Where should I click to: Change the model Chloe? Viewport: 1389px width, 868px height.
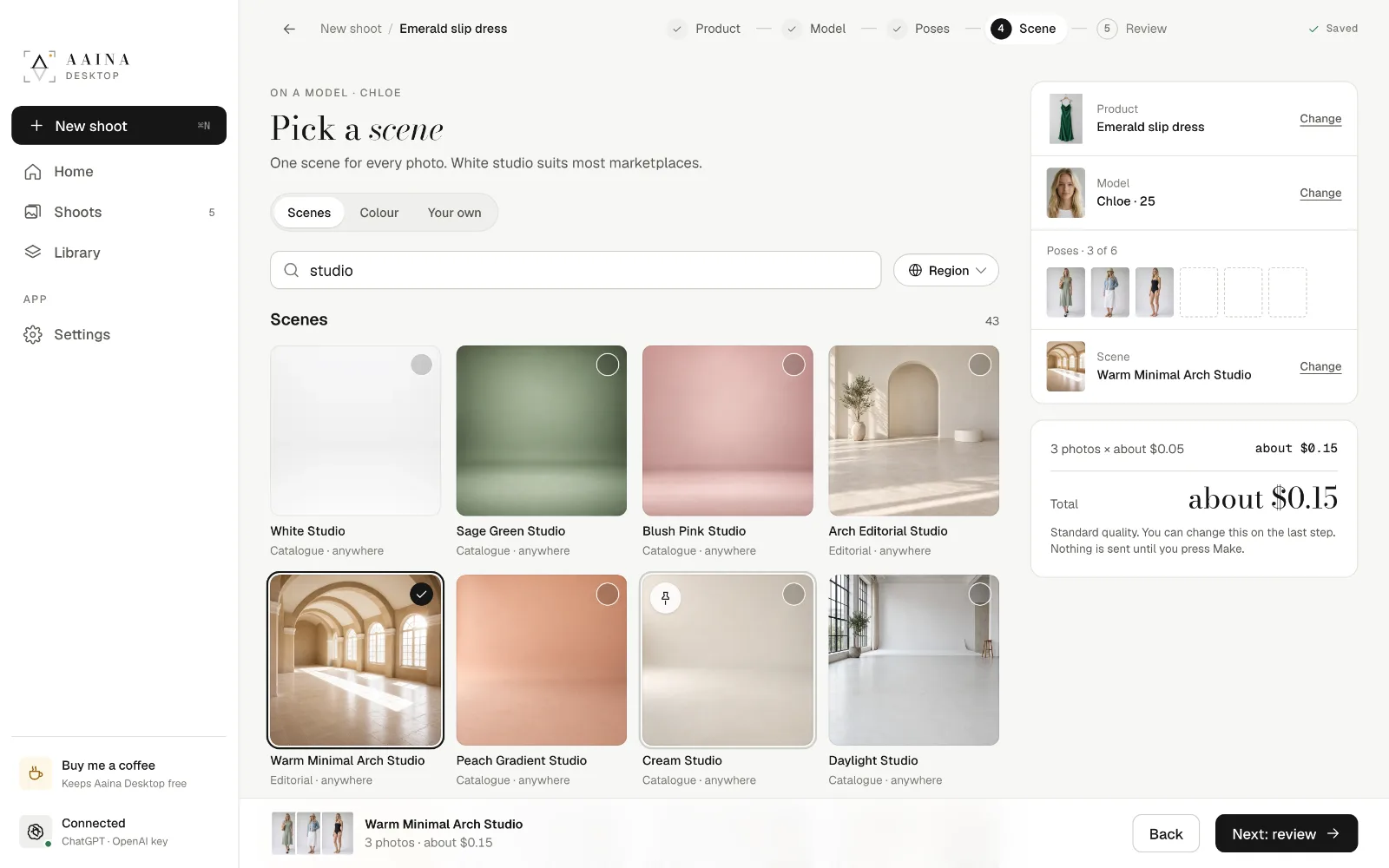[1320, 193]
